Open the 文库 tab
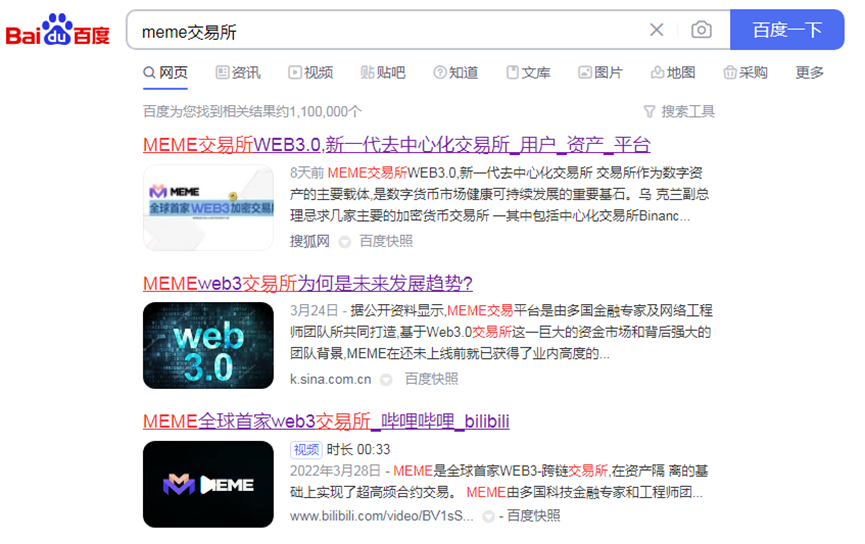865x544 pixels. (528, 73)
